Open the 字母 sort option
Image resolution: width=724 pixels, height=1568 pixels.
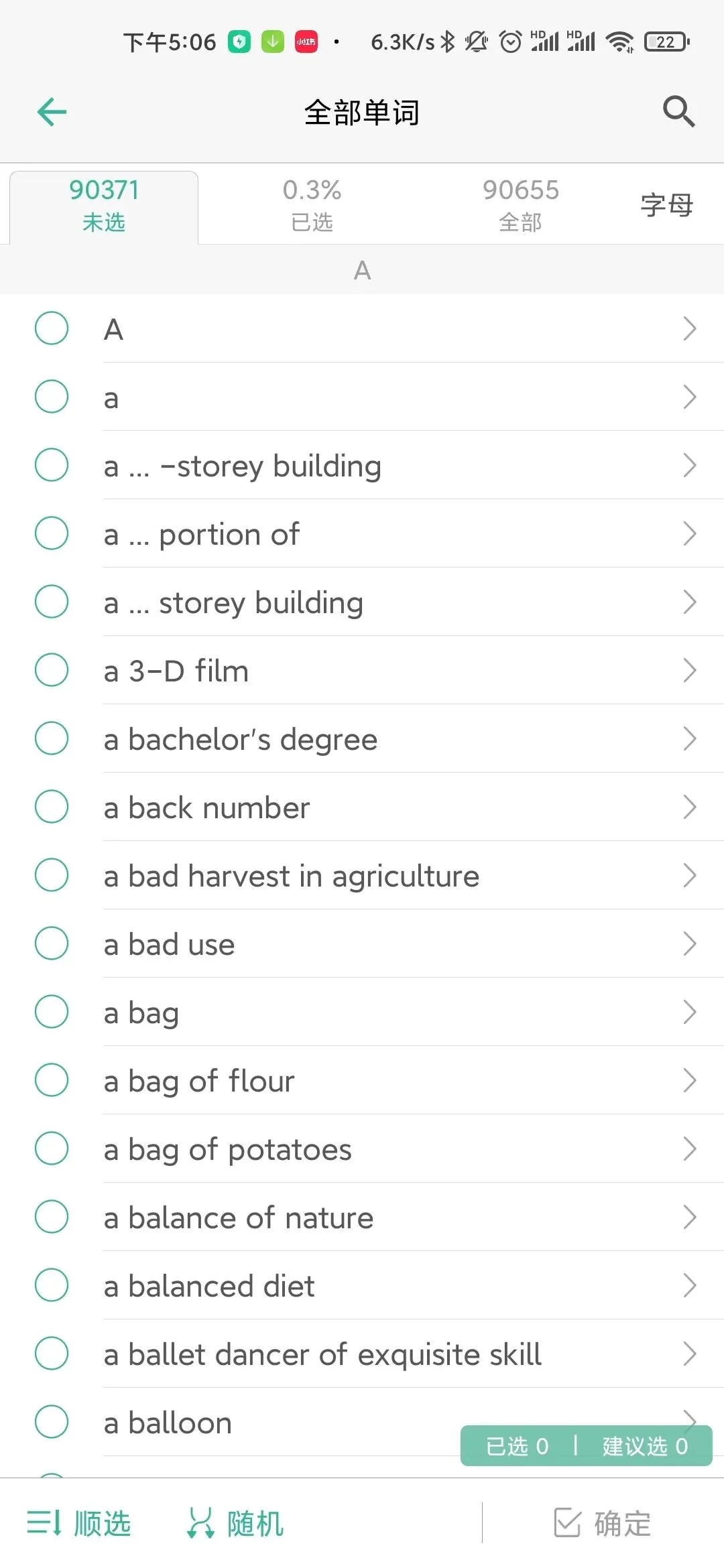coord(666,205)
